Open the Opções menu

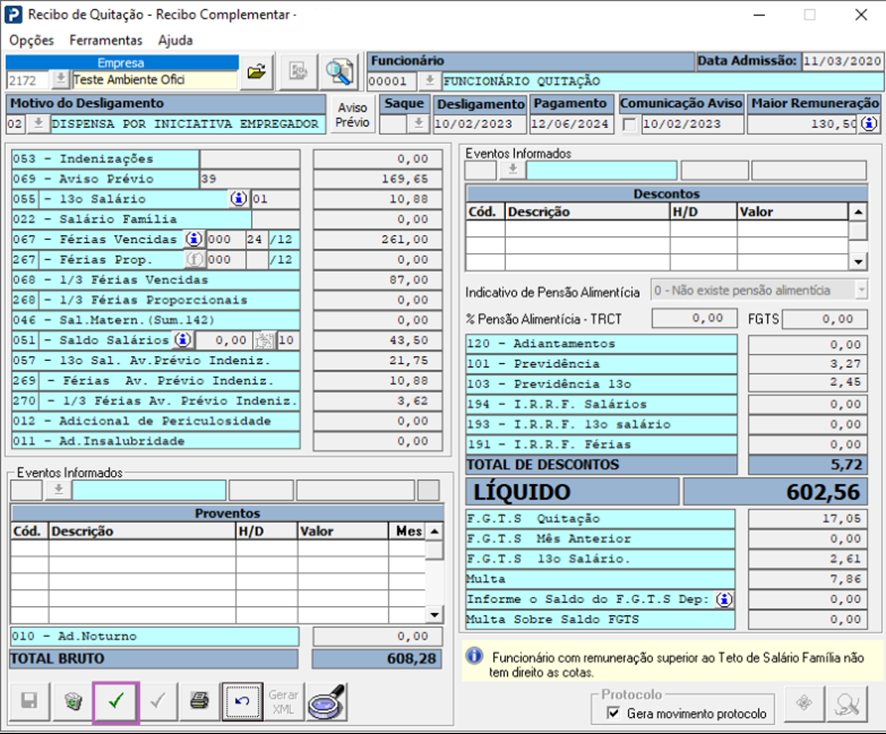[x=31, y=41]
